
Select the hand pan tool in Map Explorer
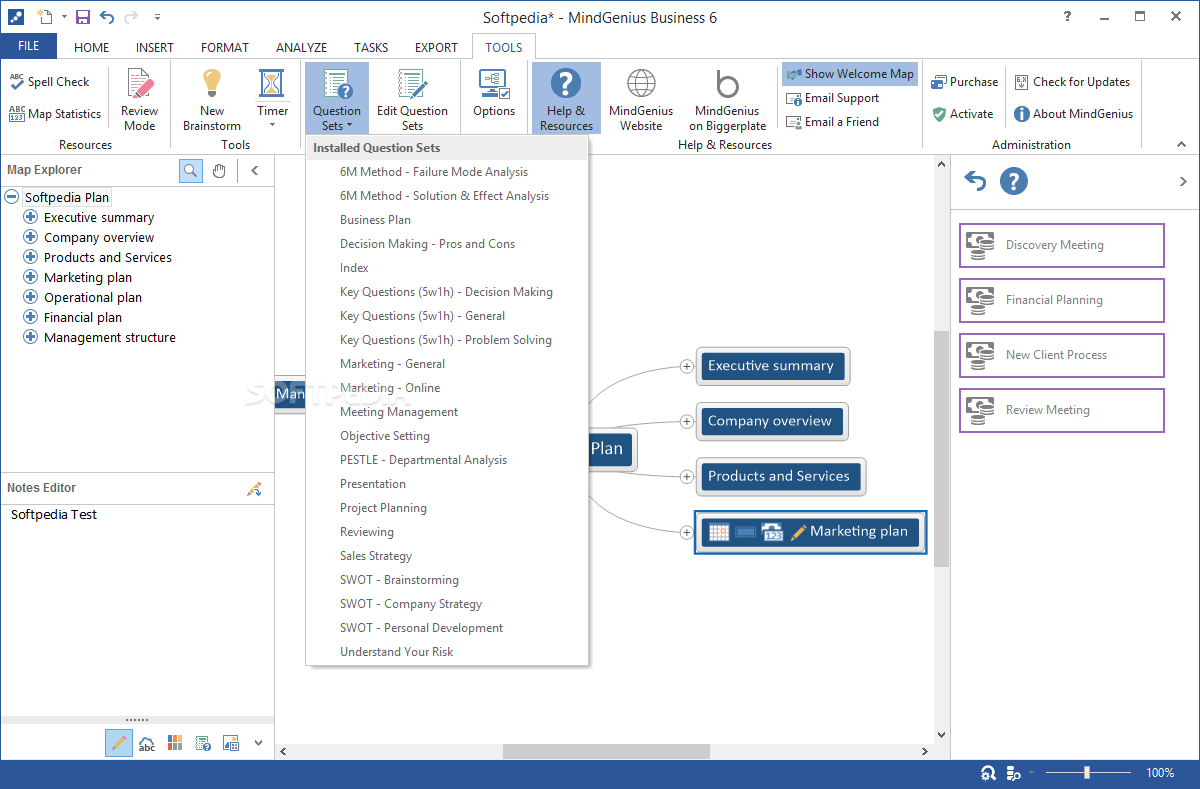tap(218, 170)
